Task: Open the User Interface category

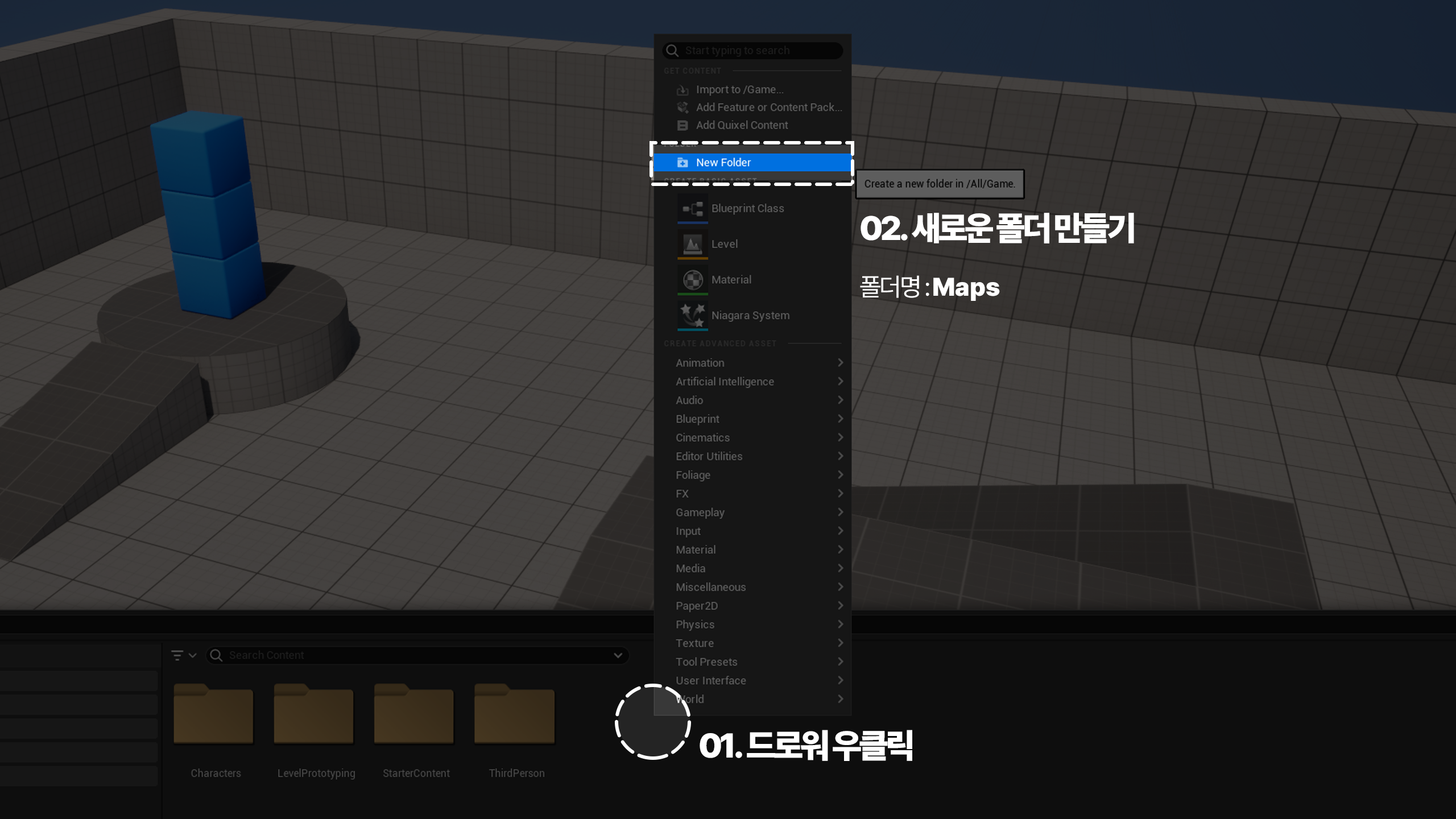Action: coord(752,681)
